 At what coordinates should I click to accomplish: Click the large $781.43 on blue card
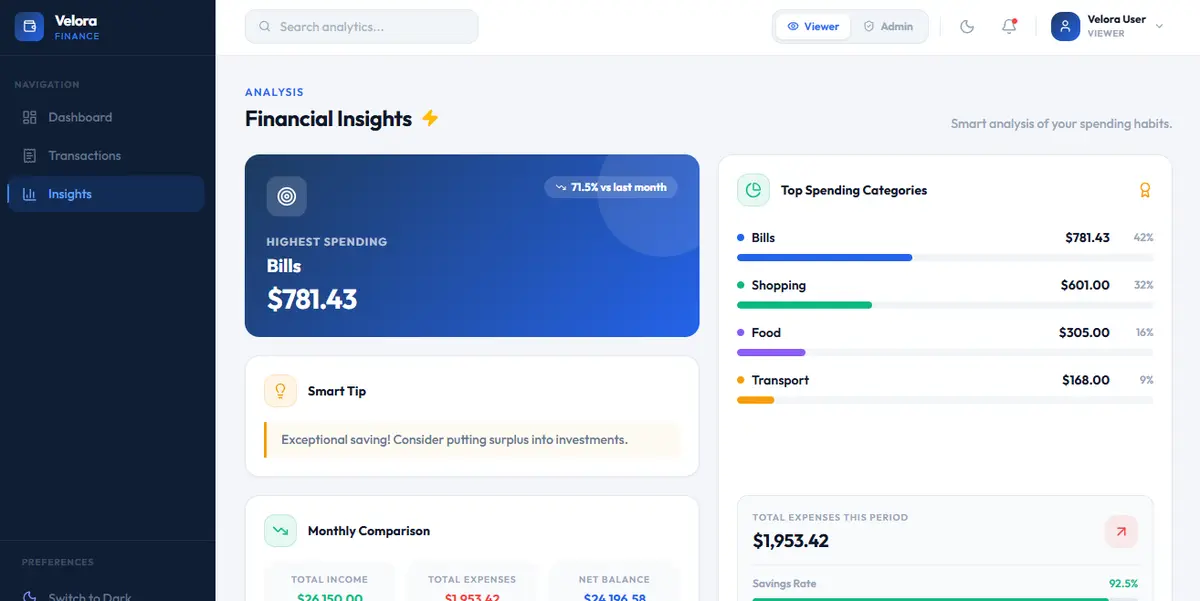(x=312, y=299)
